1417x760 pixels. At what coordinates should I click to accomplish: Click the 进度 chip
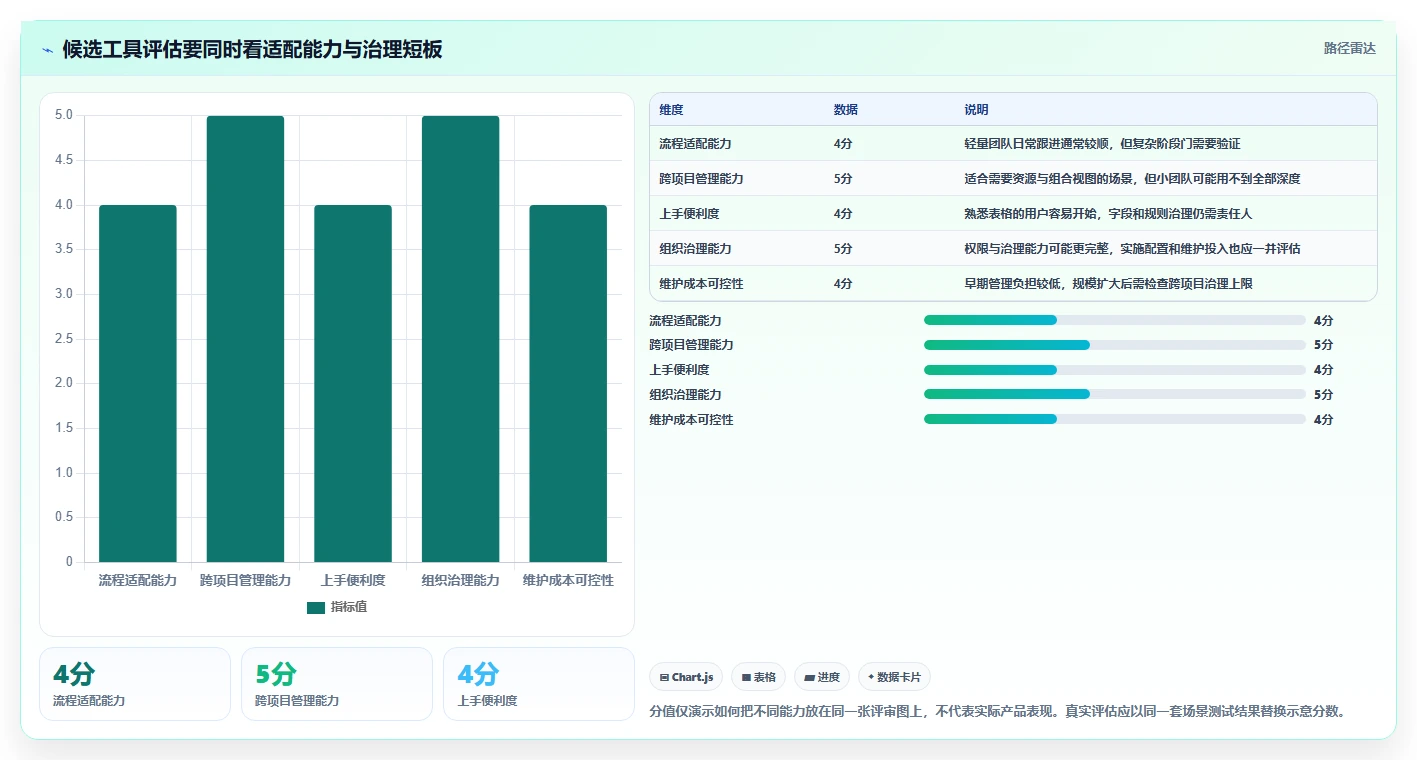point(822,677)
